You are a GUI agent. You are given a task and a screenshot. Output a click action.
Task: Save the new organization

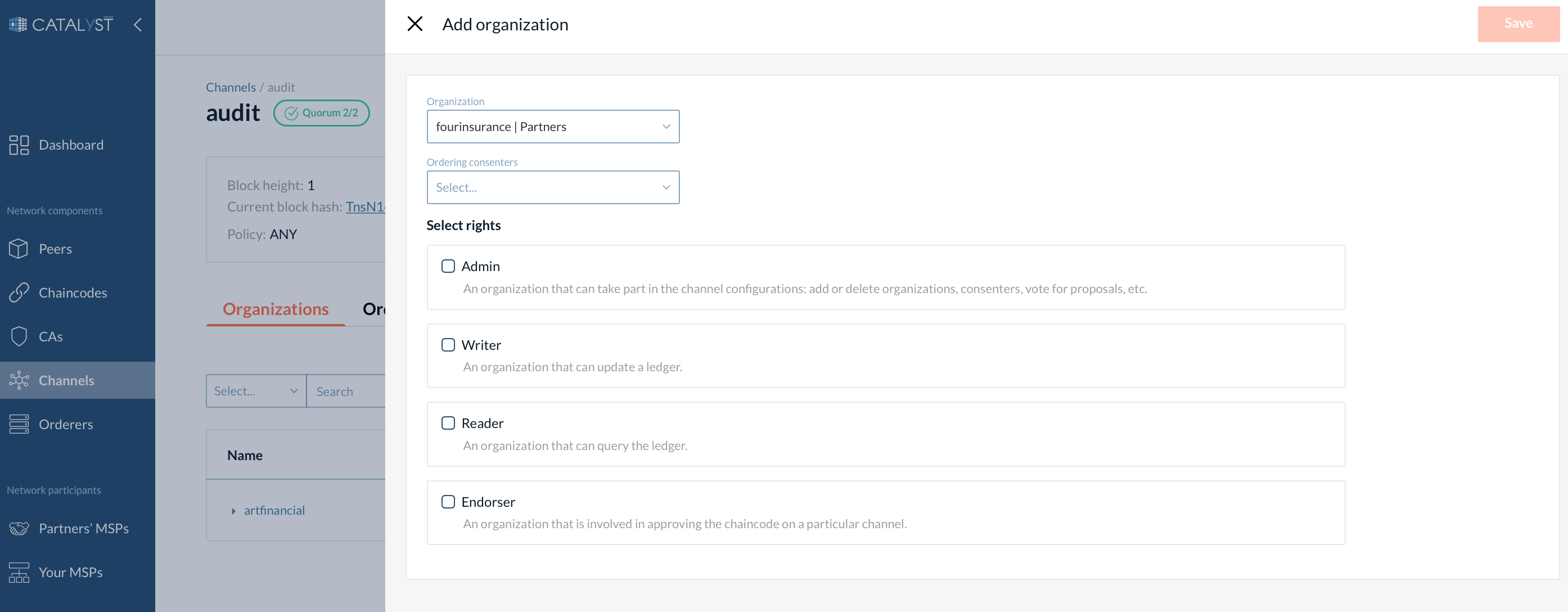coord(1518,24)
